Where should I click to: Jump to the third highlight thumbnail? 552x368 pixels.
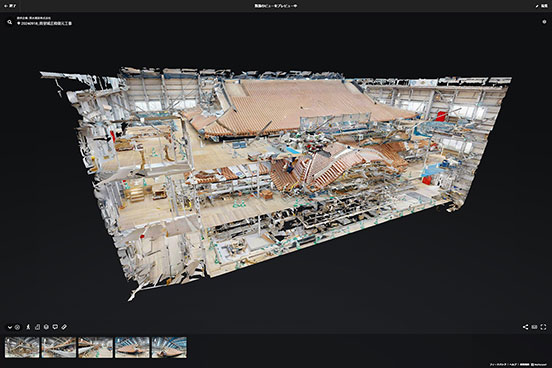pos(95,347)
